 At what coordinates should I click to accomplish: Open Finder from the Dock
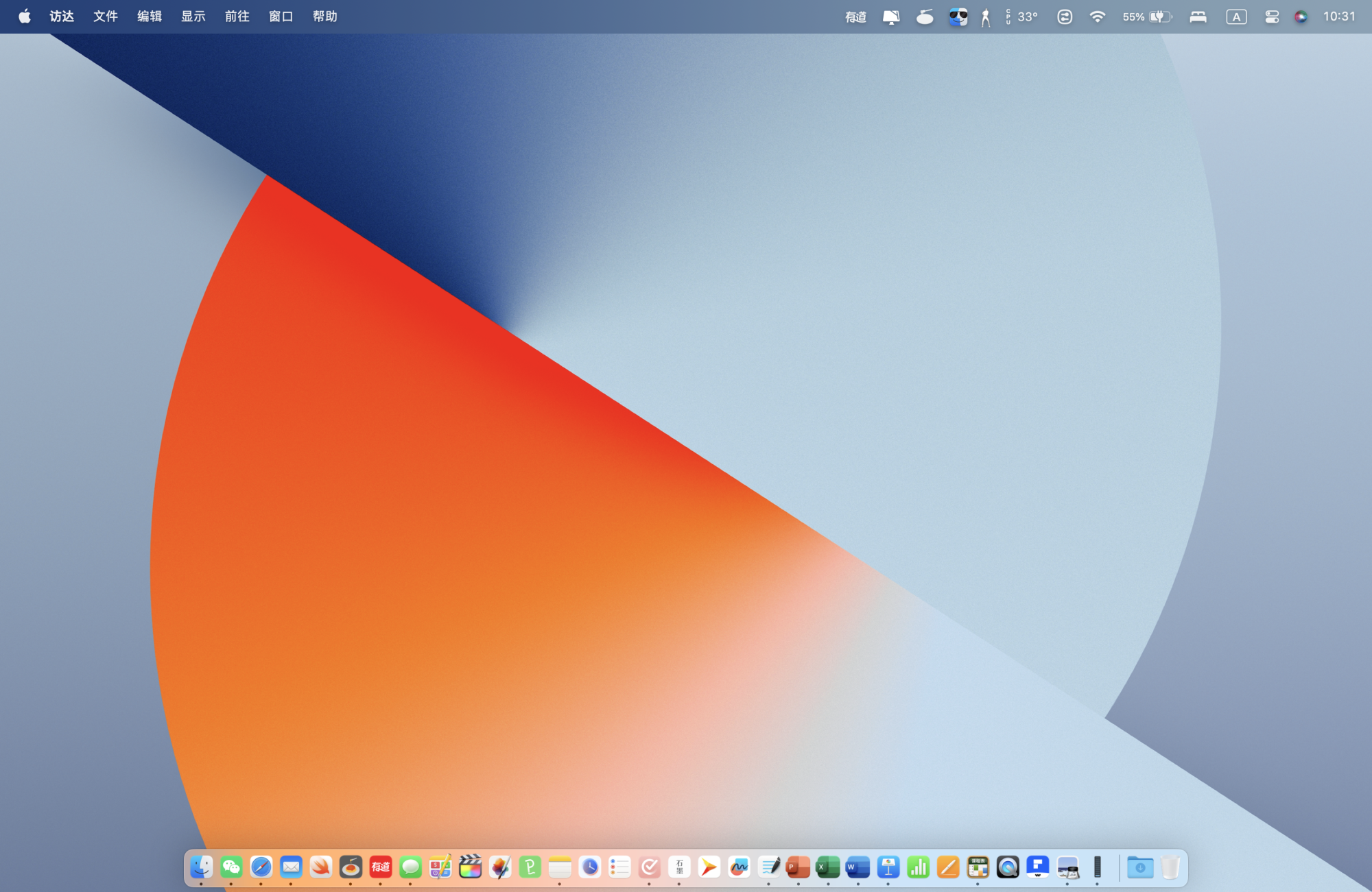point(202,867)
